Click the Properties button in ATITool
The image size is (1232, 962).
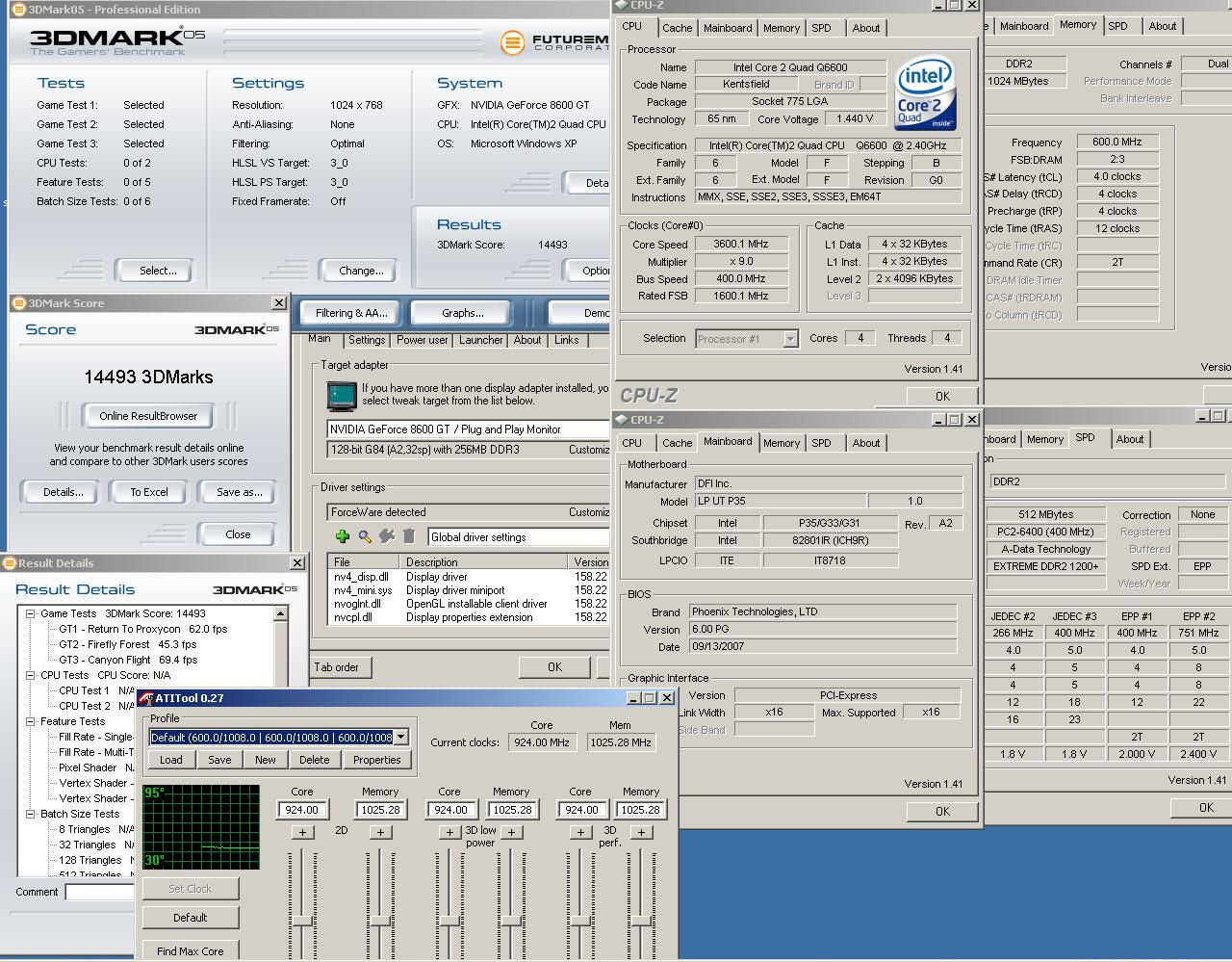coord(377,760)
